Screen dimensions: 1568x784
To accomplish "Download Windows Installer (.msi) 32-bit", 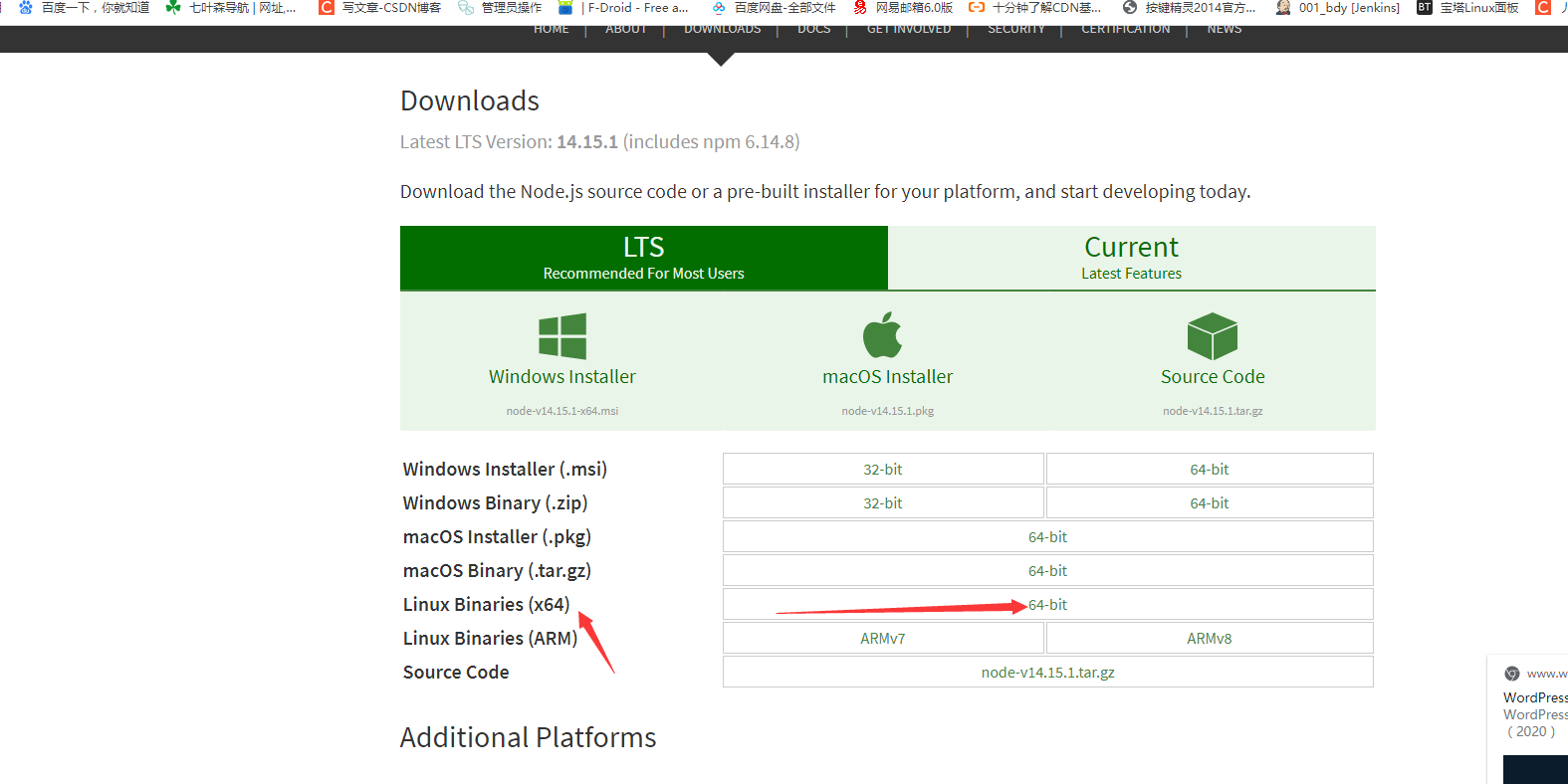I will tap(883, 469).
